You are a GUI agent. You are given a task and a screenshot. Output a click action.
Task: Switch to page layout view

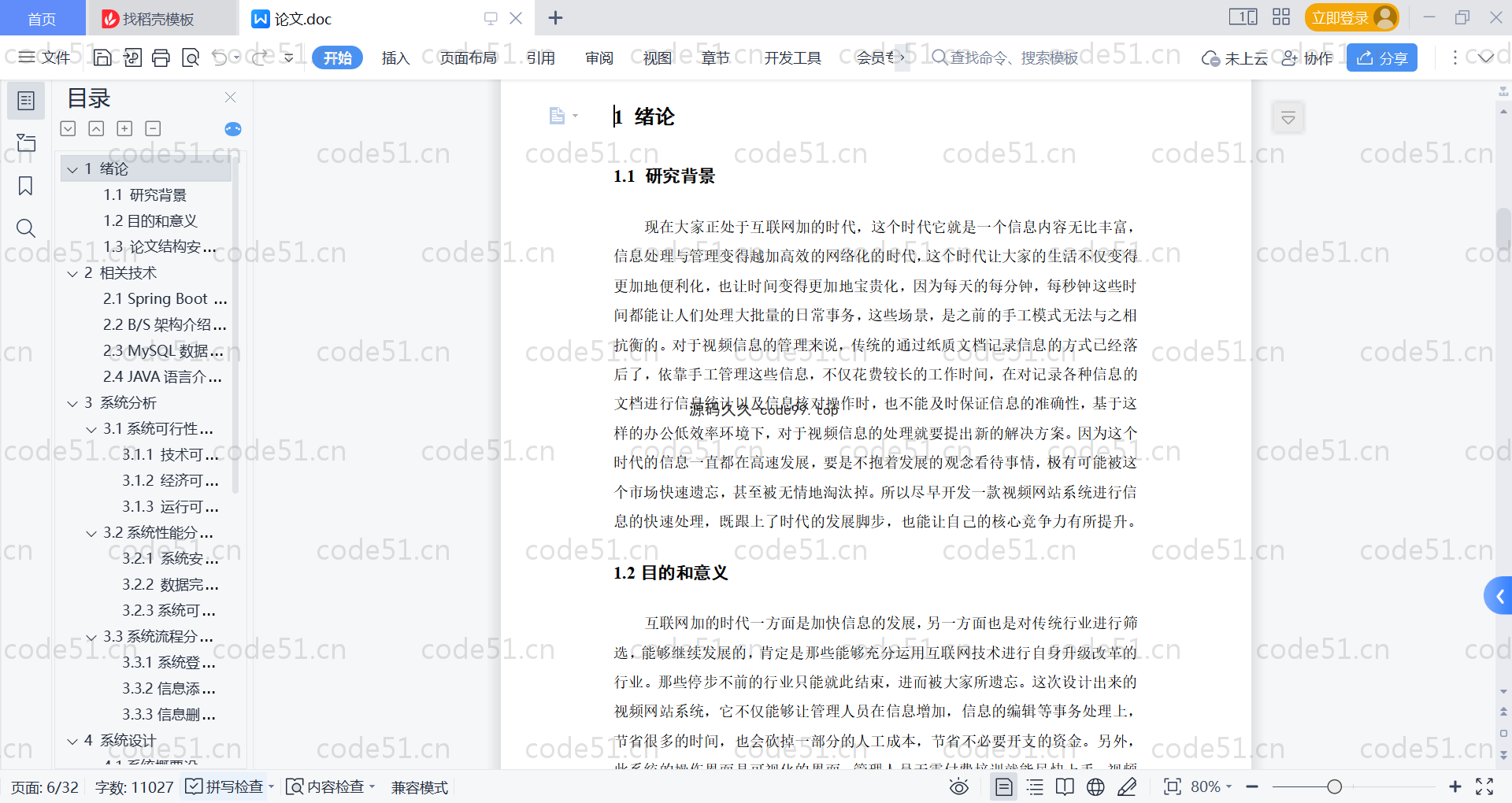(1004, 786)
